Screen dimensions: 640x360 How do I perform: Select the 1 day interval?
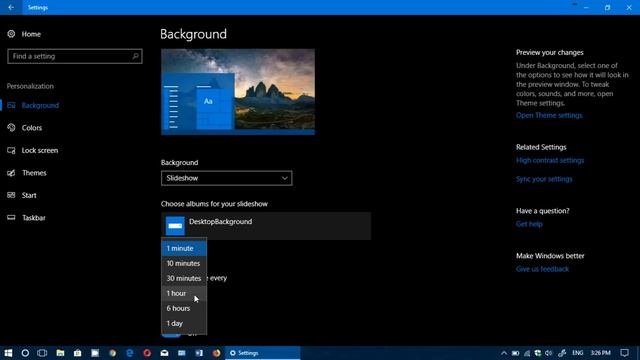(x=184, y=323)
